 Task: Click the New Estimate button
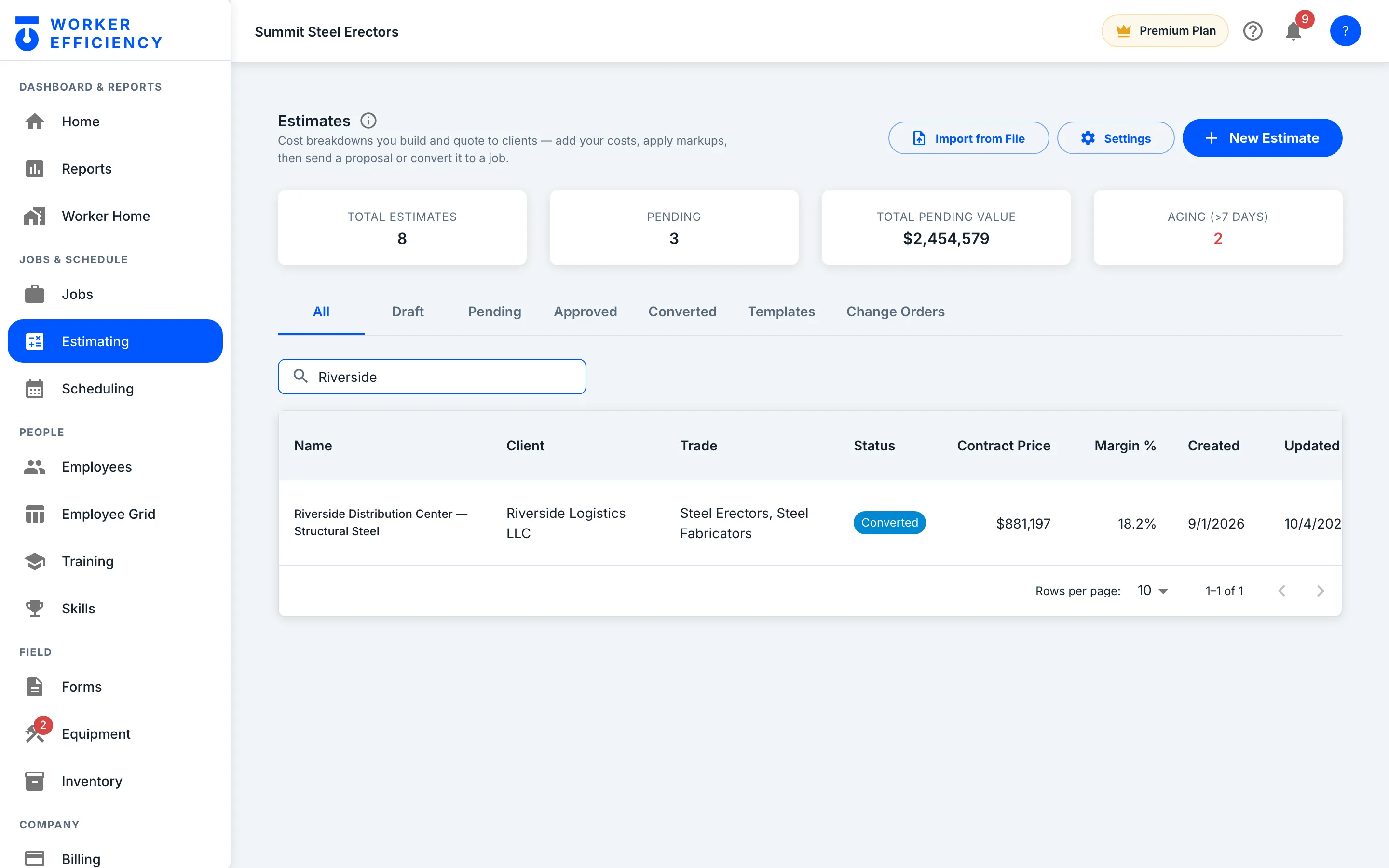pyautogui.click(x=1262, y=138)
